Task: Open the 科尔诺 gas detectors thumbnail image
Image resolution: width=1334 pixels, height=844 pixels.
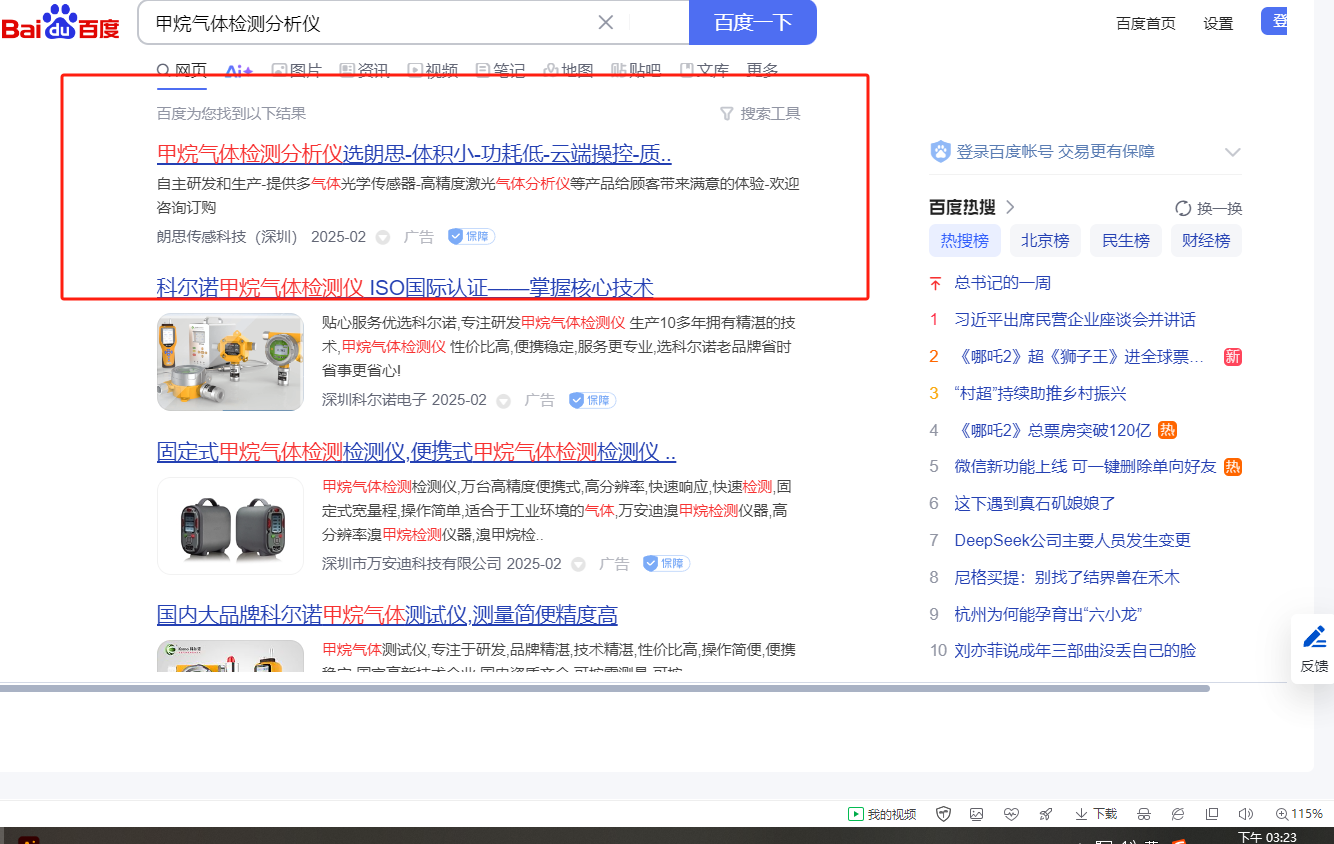Action: coord(230,362)
